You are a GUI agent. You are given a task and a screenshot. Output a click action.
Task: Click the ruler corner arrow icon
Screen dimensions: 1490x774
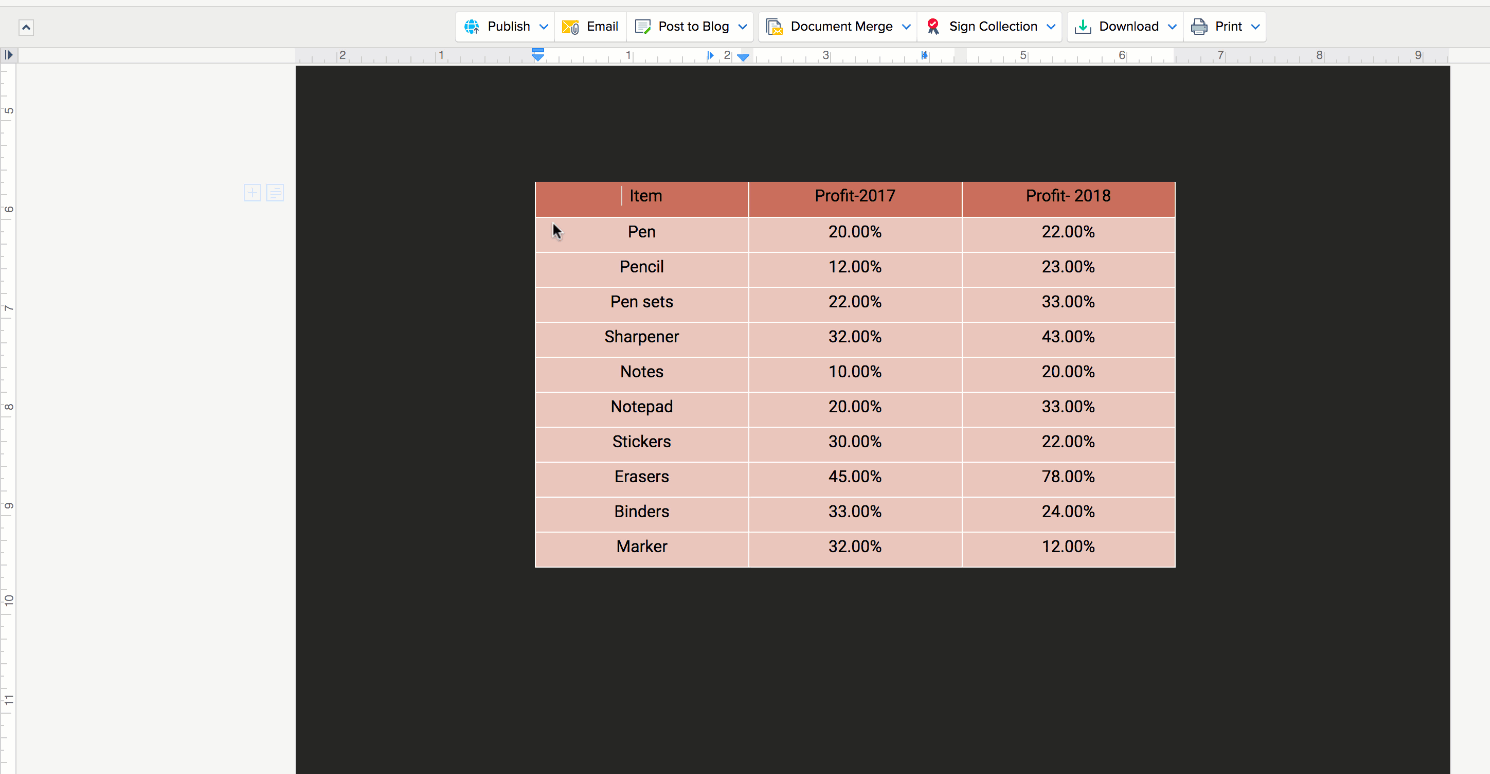click(x=9, y=55)
